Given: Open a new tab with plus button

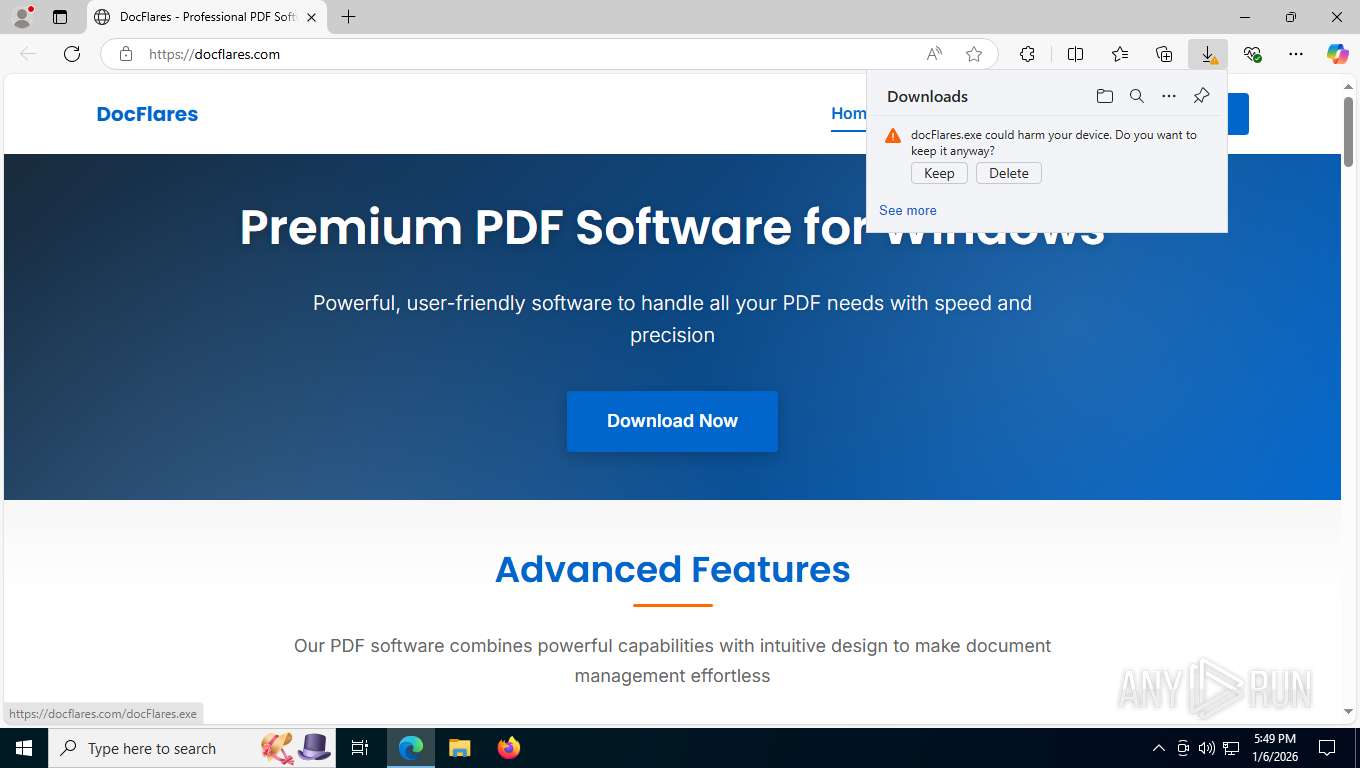Looking at the screenshot, I should pyautogui.click(x=348, y=17).
